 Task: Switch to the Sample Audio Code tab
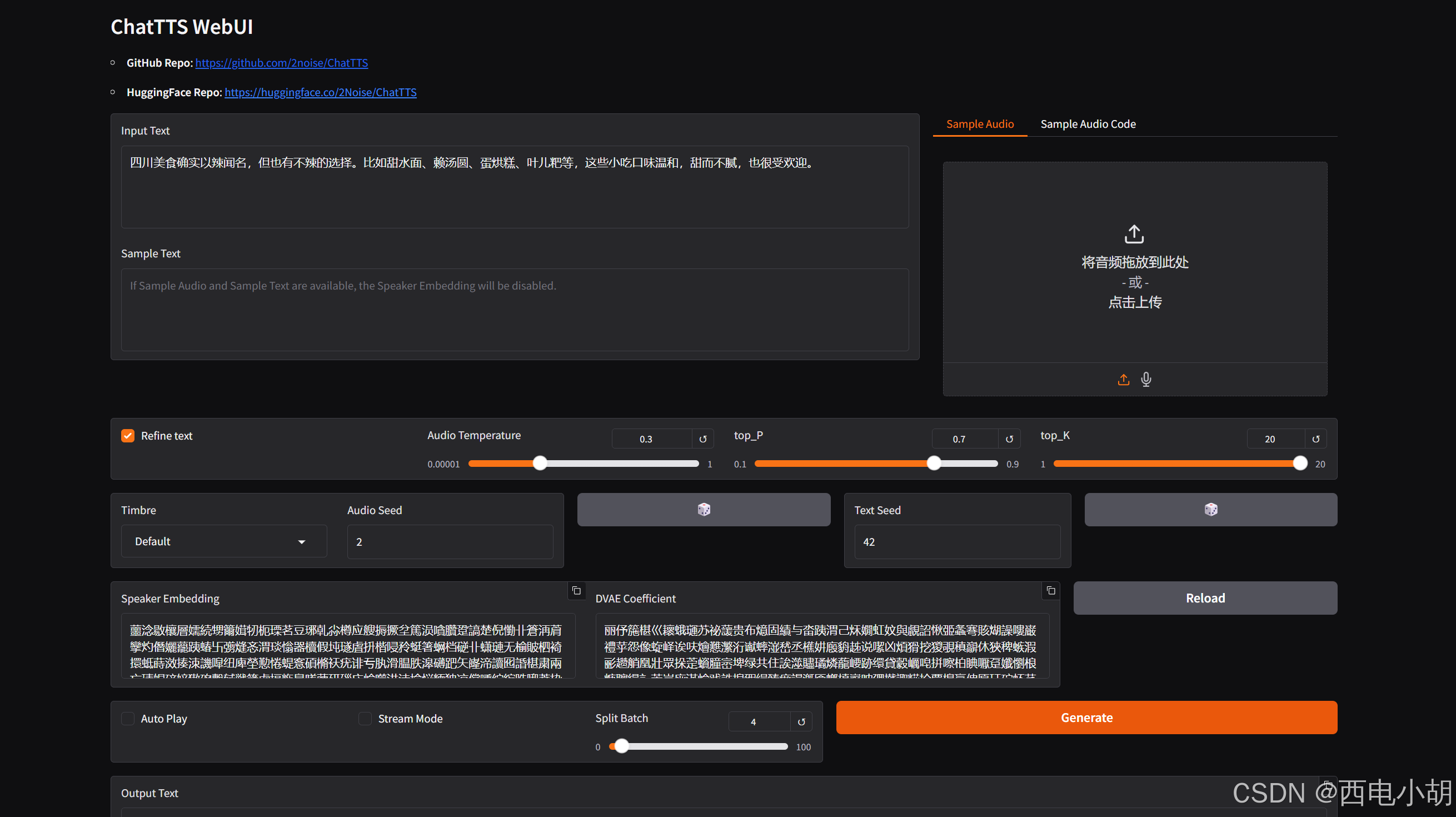coord(1088,124)
